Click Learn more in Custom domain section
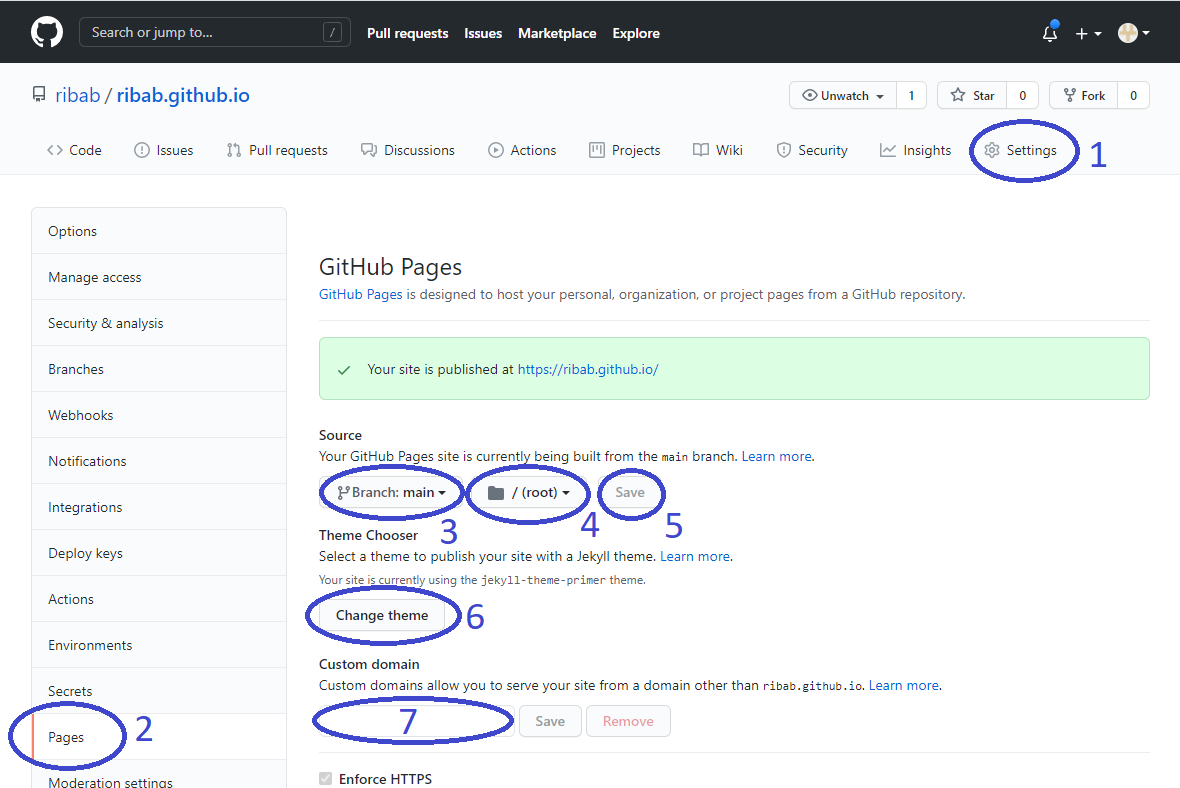The height and width of the screenshot is (788, 1180). (x=904, y=685)
